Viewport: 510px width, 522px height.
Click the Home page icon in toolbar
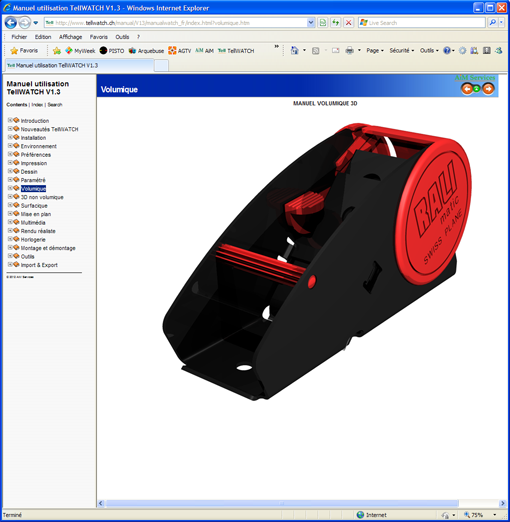295,51
